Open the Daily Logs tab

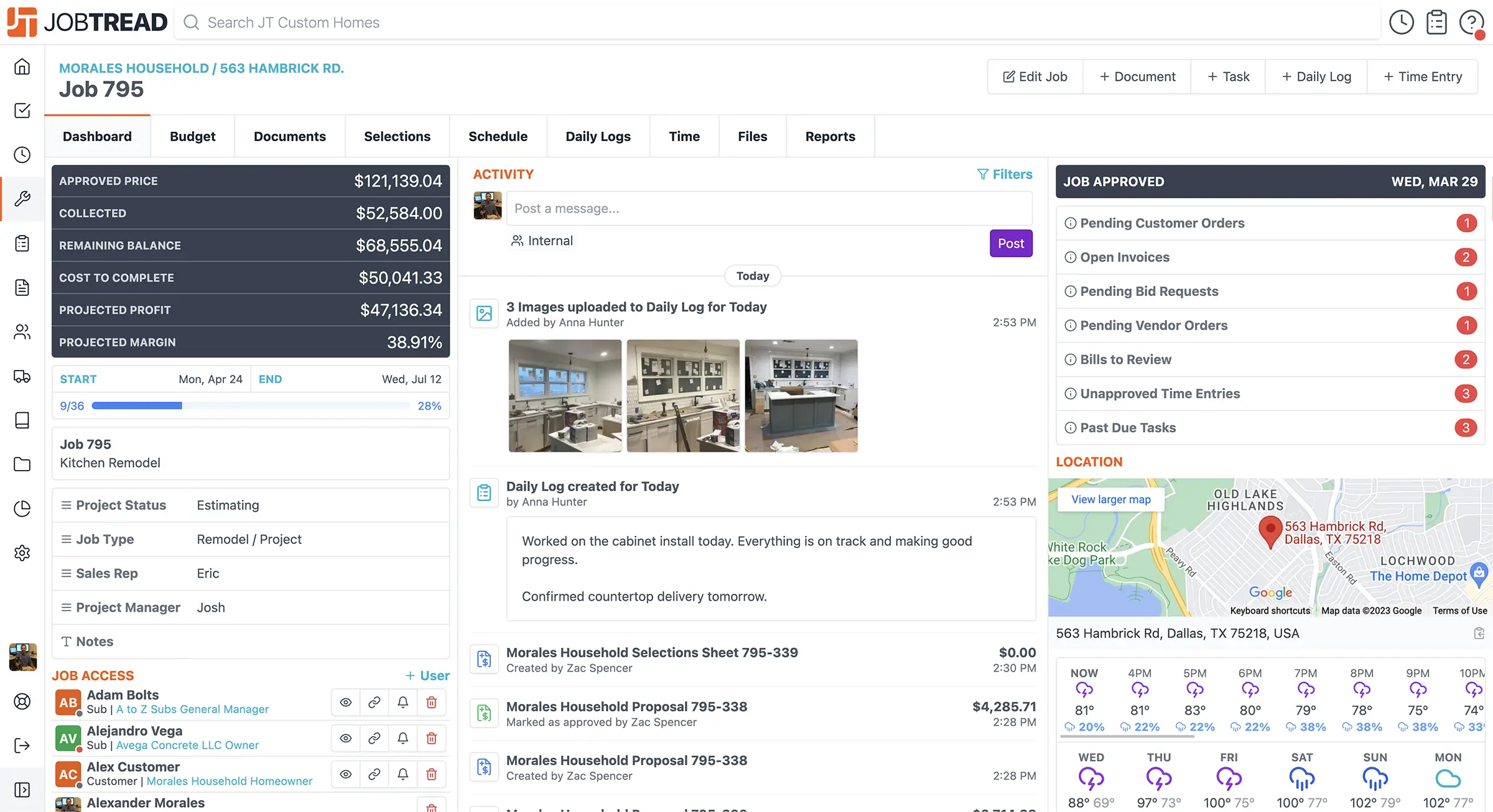click(x=598, y=137)
